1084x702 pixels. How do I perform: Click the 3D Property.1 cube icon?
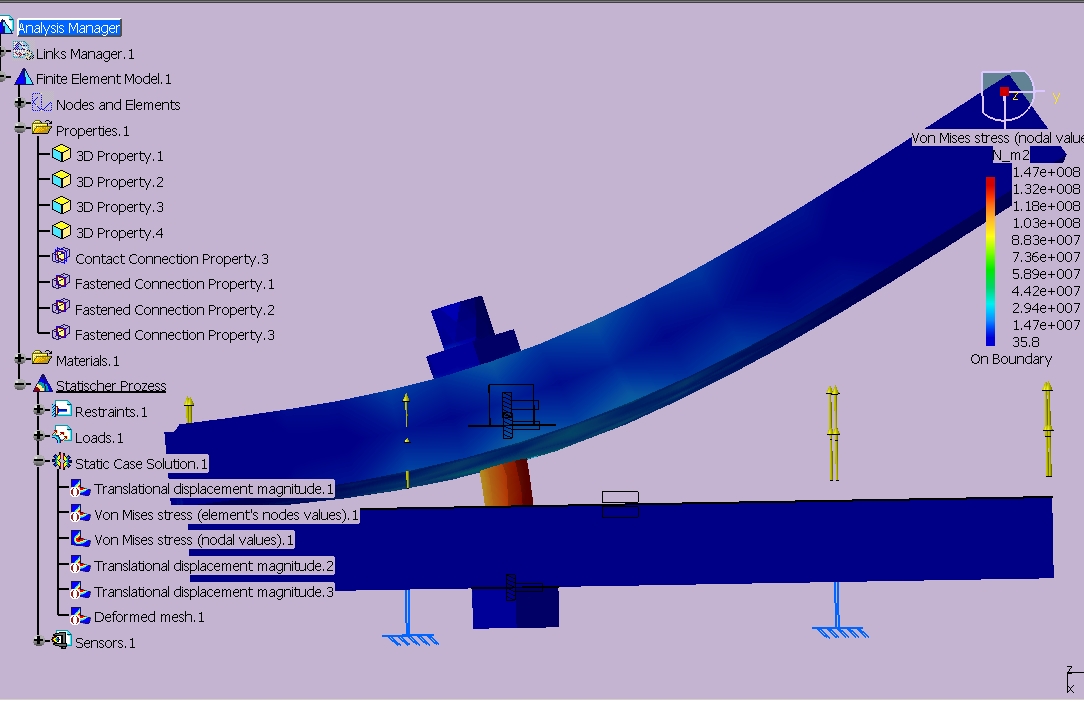[x=62, y=154]
